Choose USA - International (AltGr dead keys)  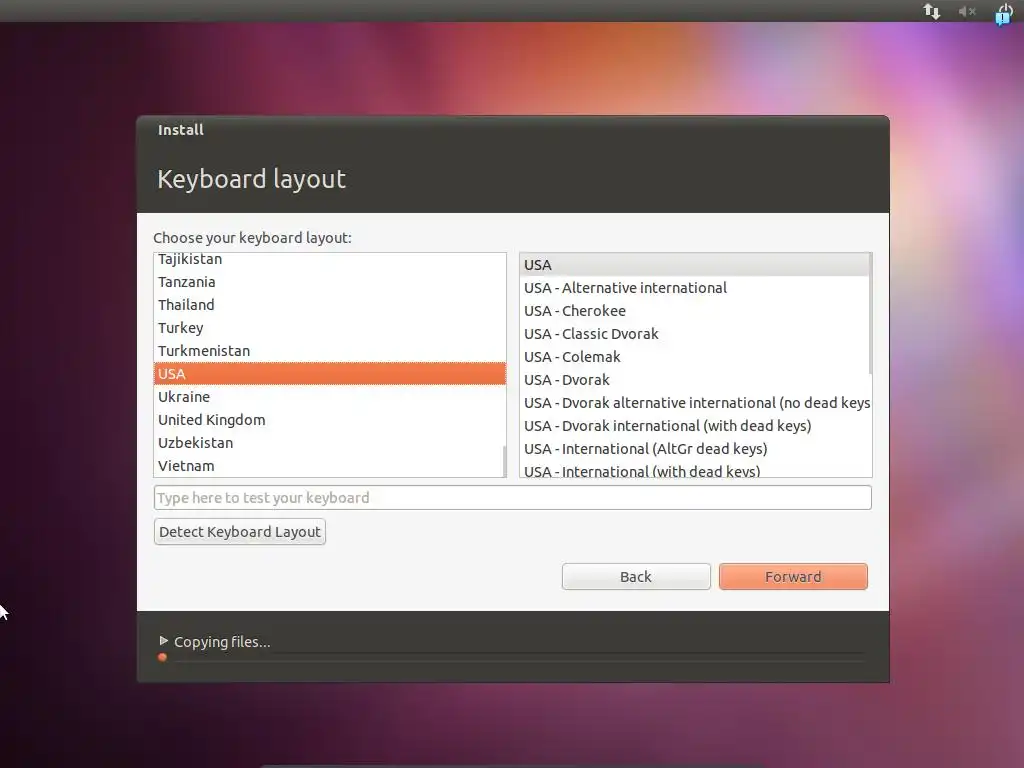pos(694,449)
